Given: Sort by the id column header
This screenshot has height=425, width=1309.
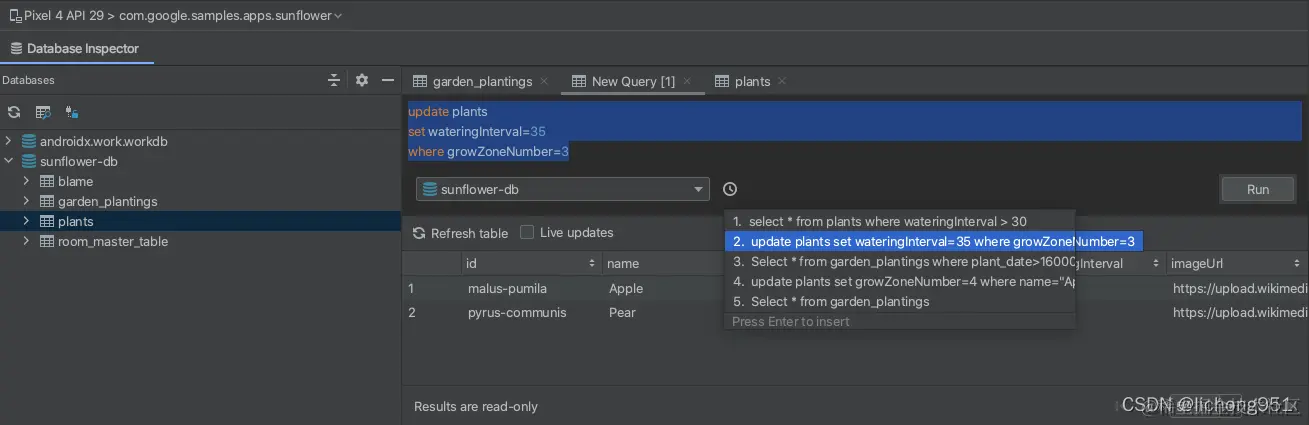Looking at the screenshot, I should [x=531, y=263].
